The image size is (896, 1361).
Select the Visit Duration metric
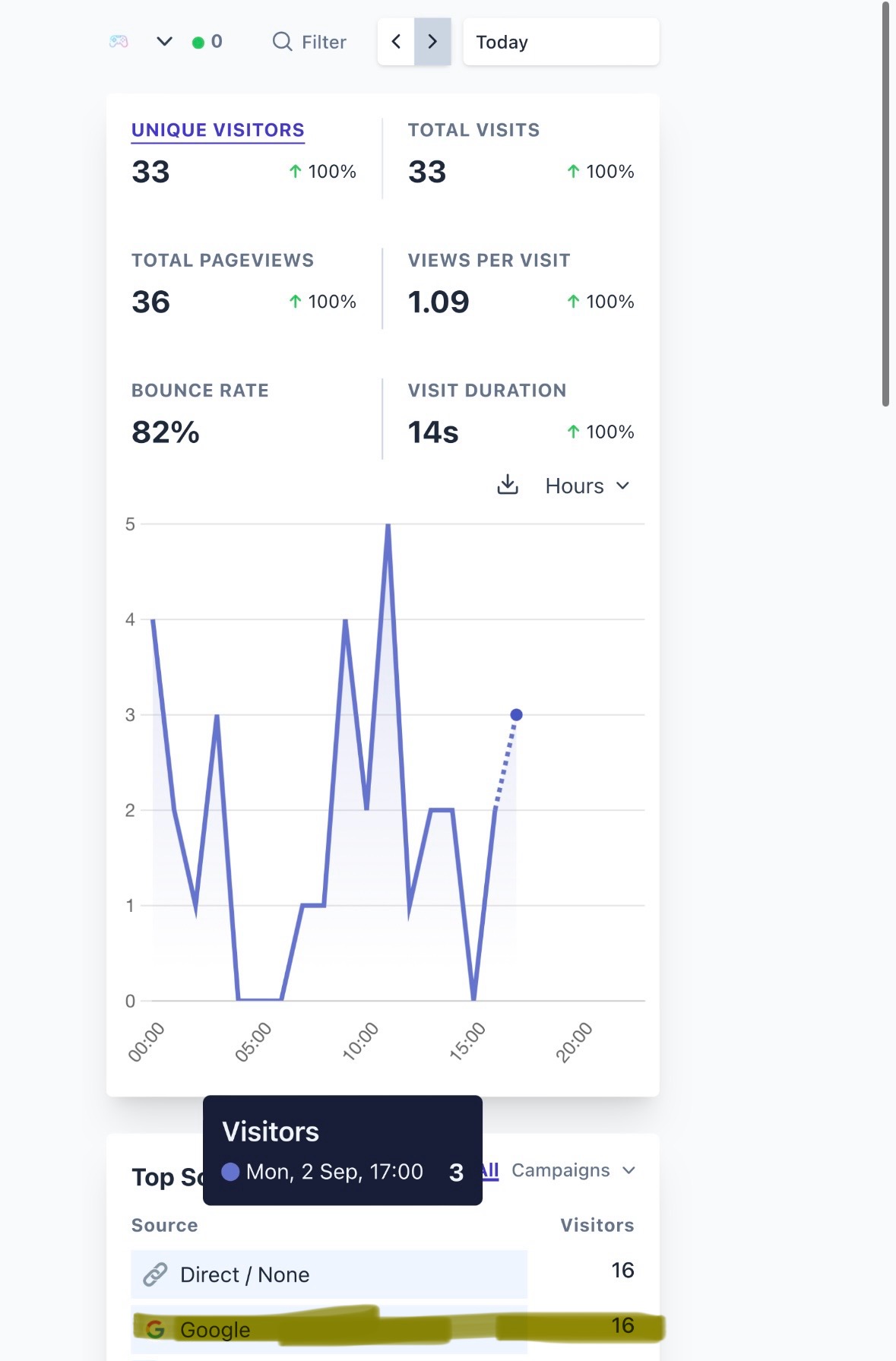click(x=487, y=391)
